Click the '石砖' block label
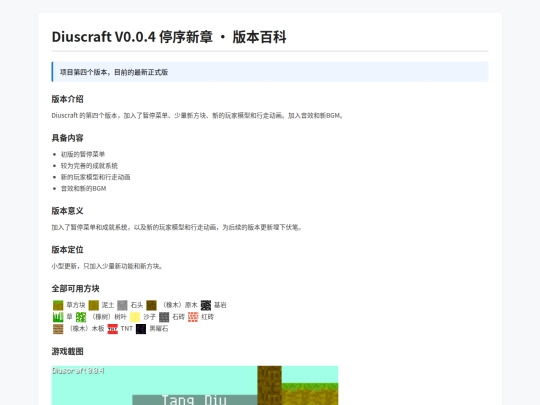The image size is (540, 405). [x=178, y=317]
